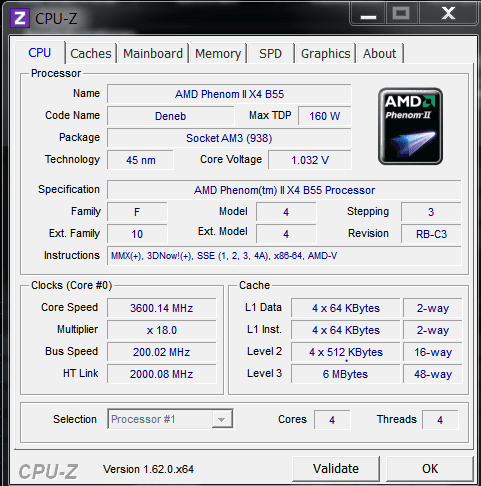Screen dimensions: 481x486
Task: Click the Code Name value Deneb
Action: coord(171,116)
